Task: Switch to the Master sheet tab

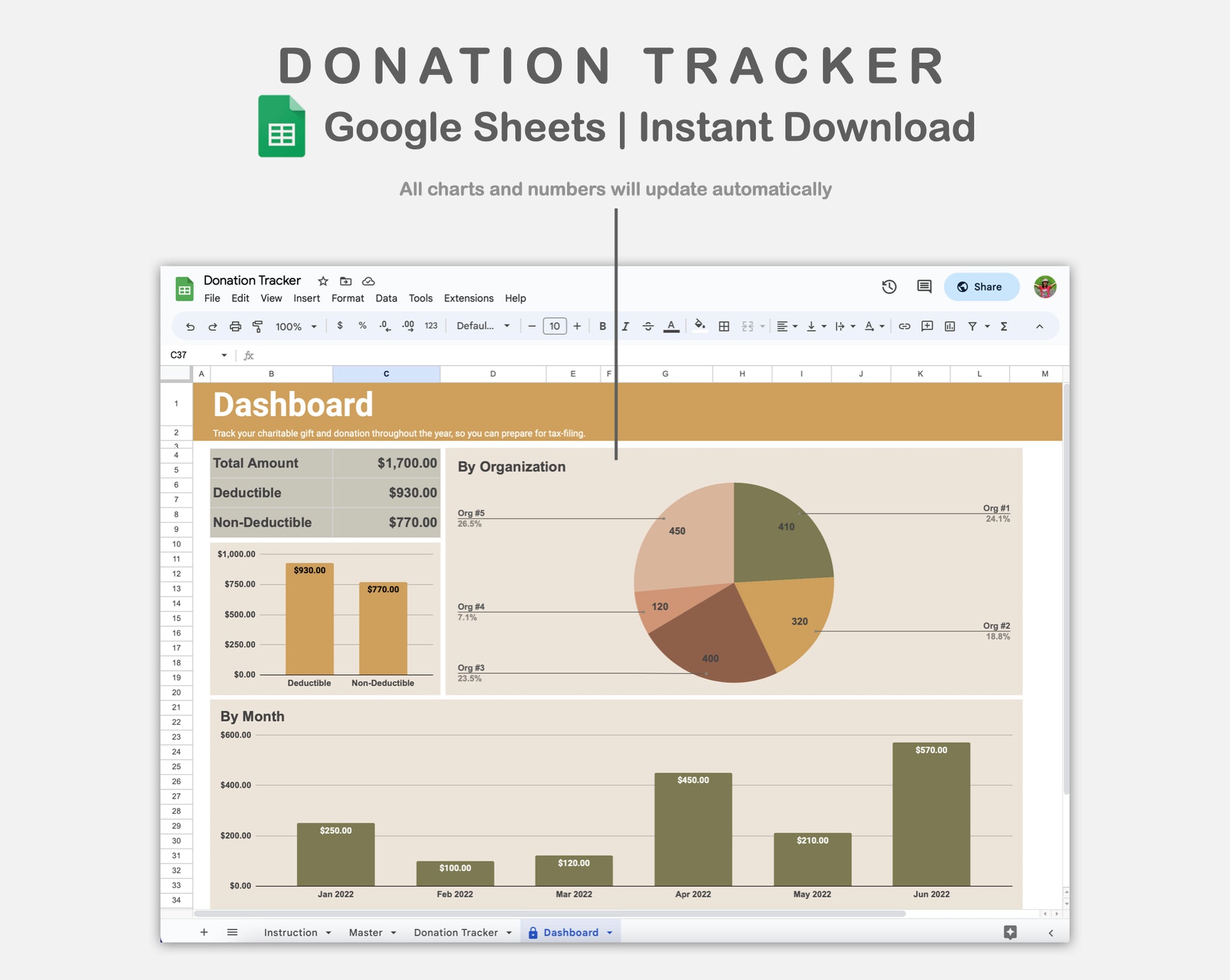Action: click(365, 933)
